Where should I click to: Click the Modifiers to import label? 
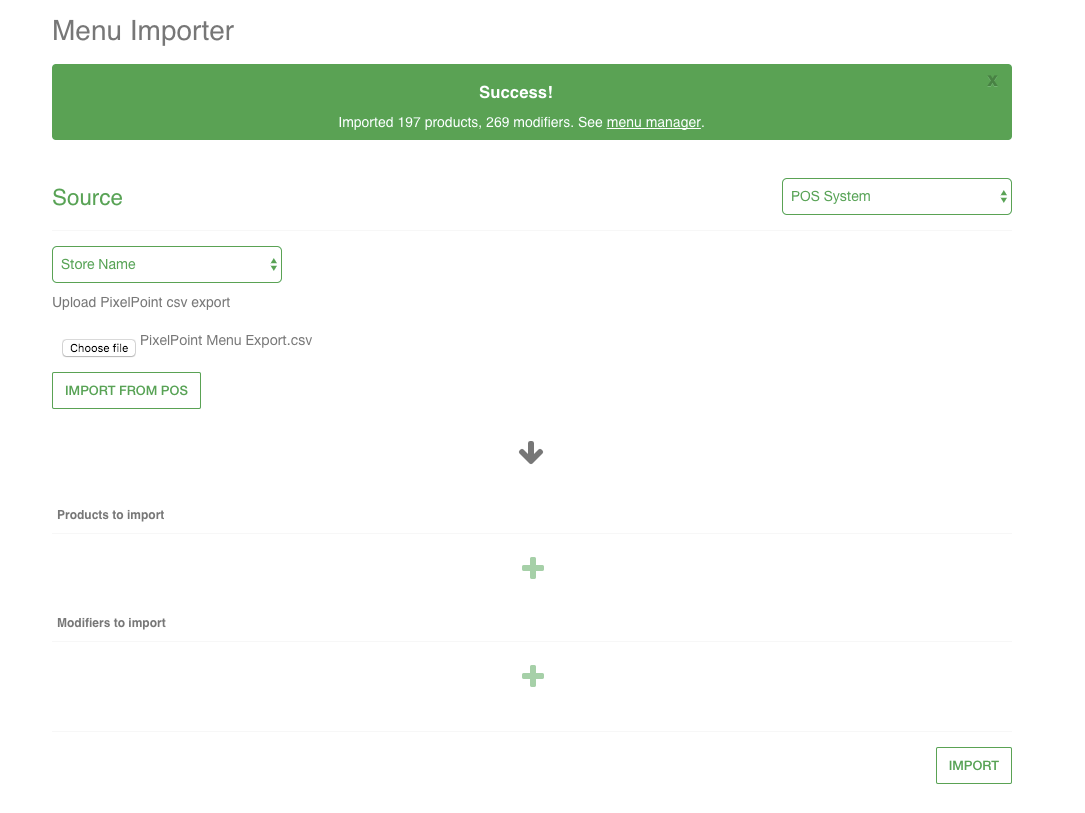[x=111, y=623]
